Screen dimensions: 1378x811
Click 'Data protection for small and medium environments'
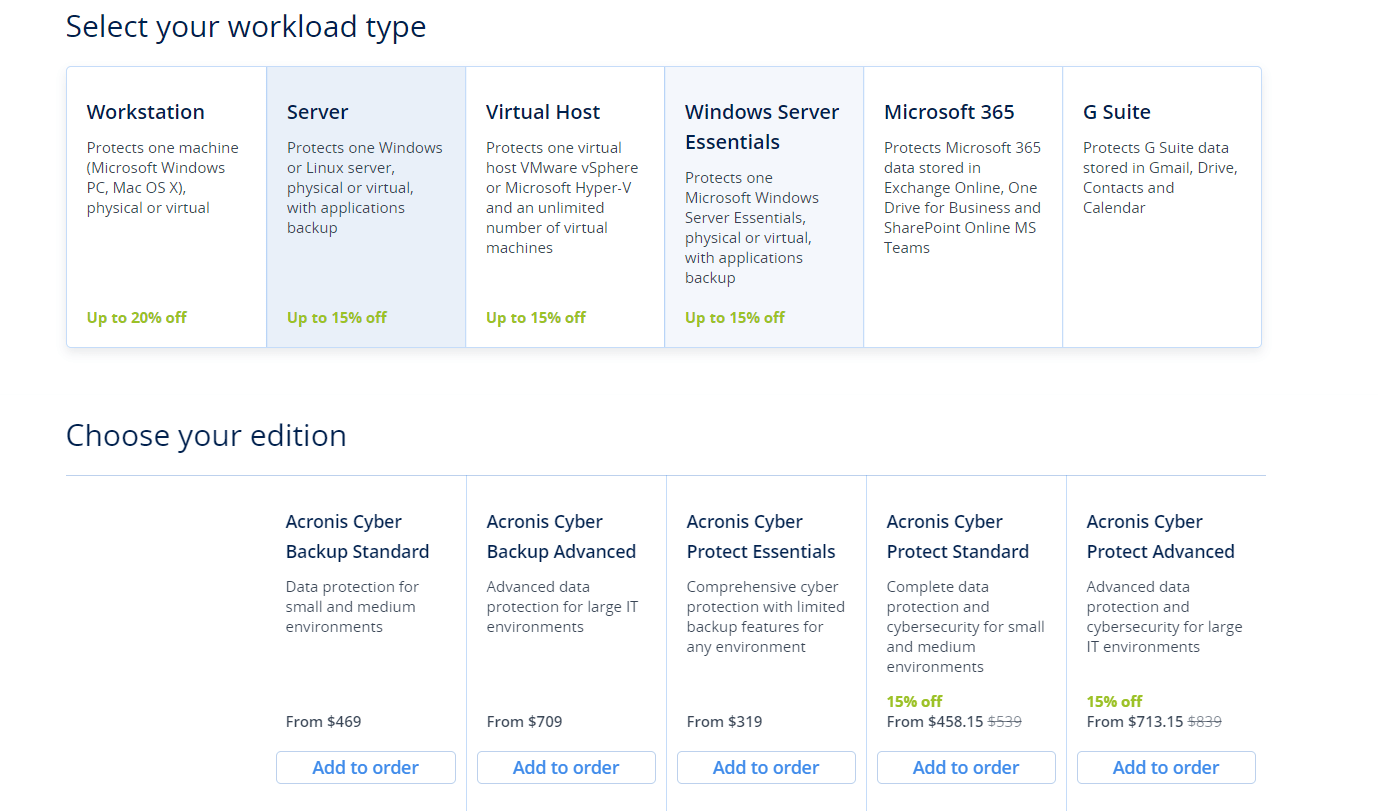[x=352, y=607]
